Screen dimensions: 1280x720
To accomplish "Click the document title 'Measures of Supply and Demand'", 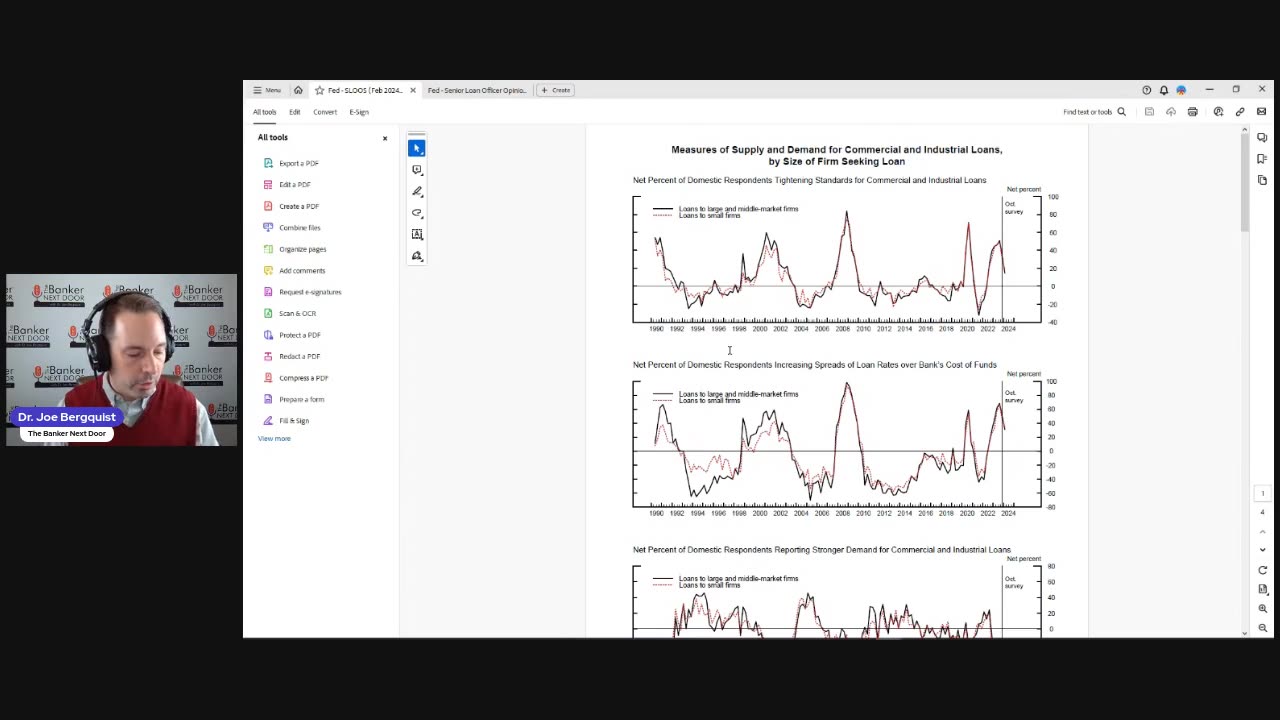I will (x=836, y=155).
